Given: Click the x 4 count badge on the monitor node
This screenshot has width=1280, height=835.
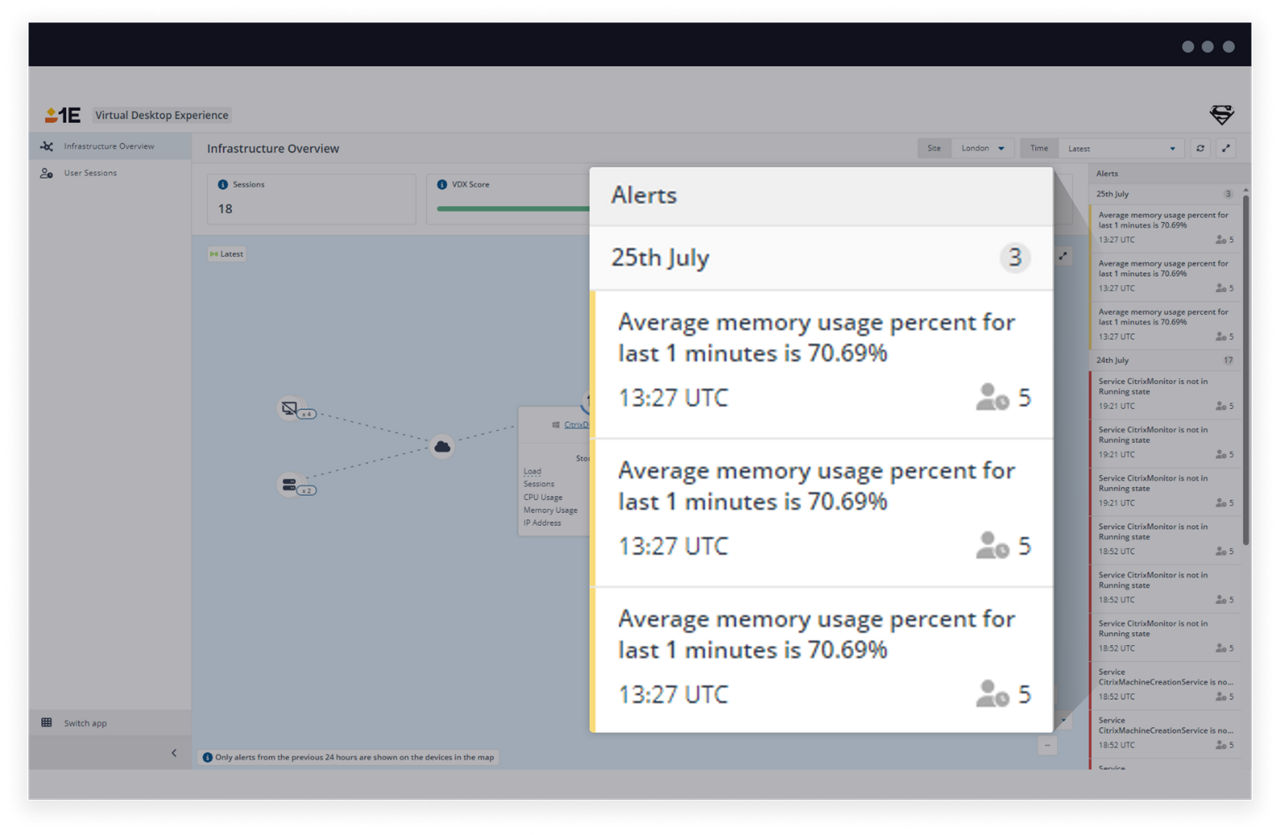Looking at the screenshot, I should 307,414.
